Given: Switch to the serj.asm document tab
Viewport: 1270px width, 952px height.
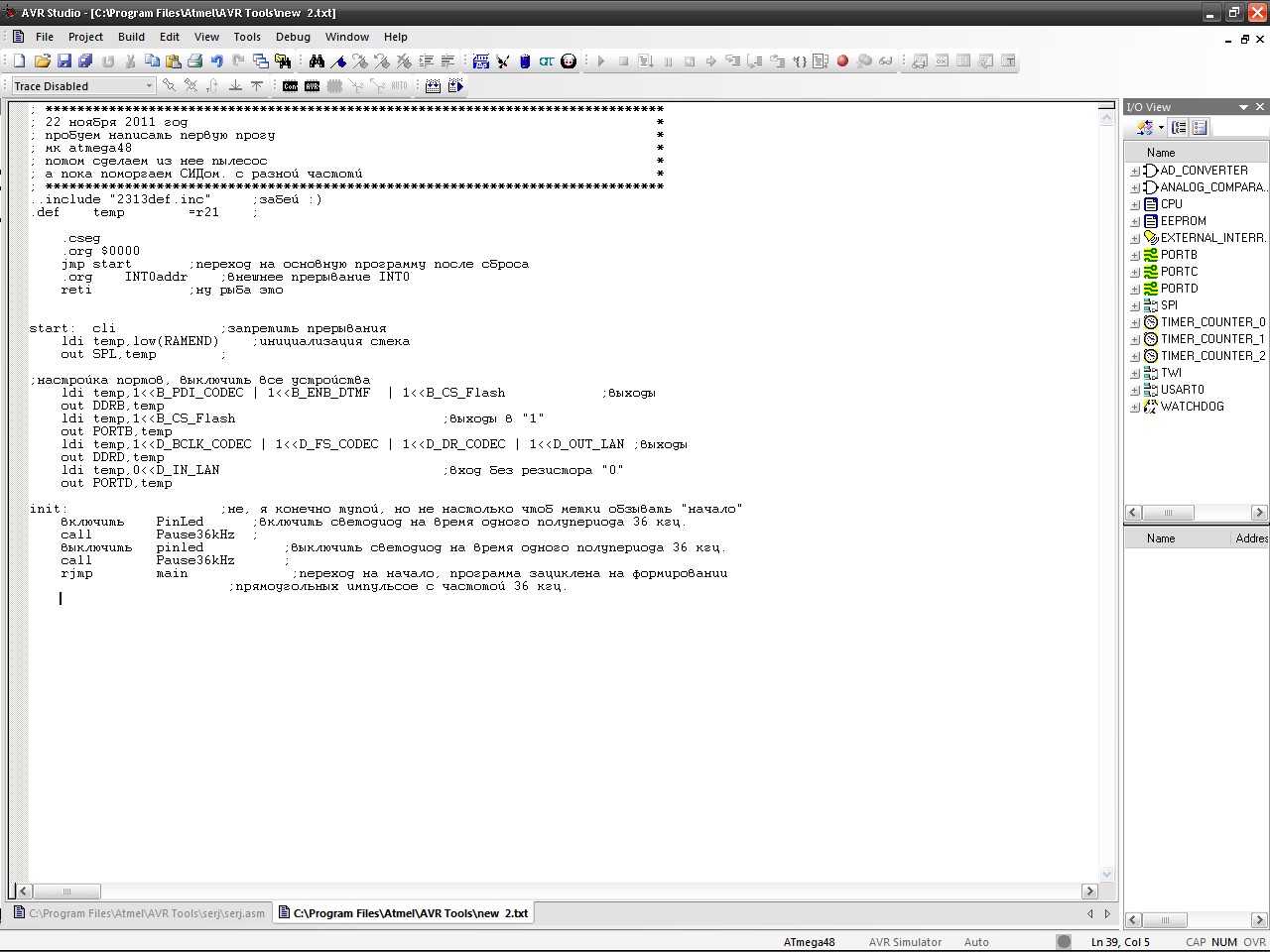Looking at the screenshot, I should (x=139, y=913).
